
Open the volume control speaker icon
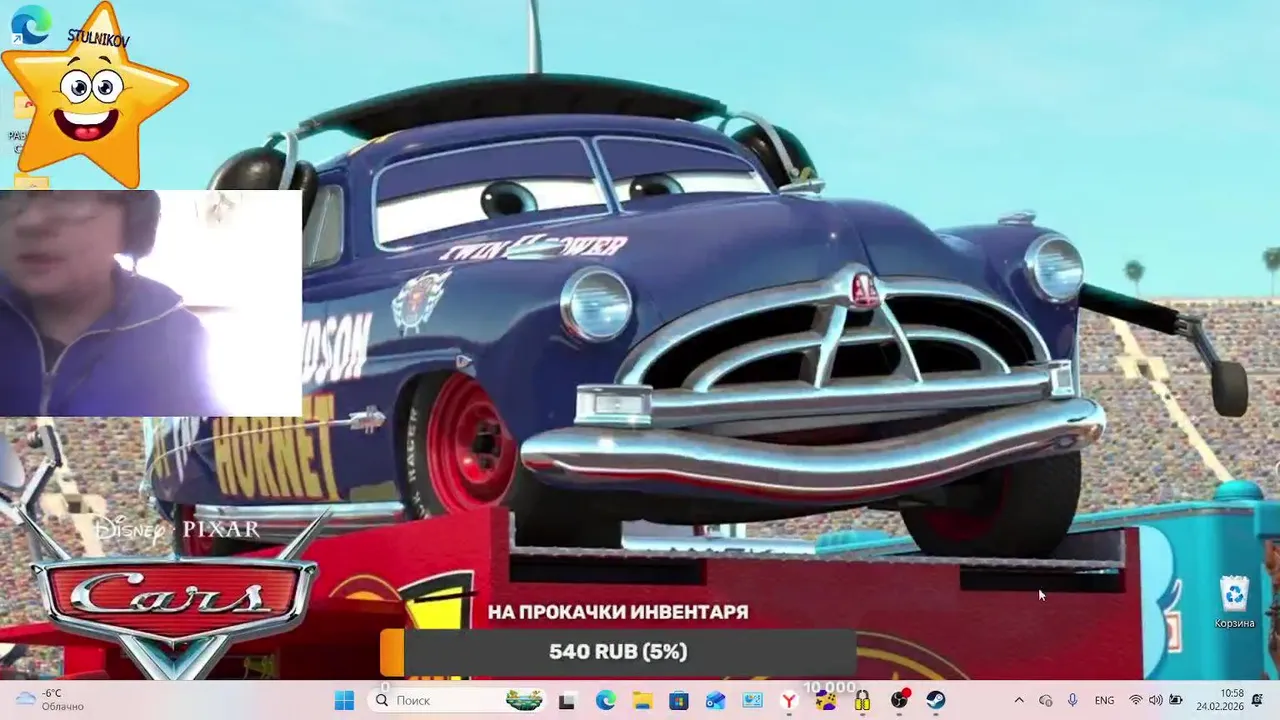[x=1156, y=701]
